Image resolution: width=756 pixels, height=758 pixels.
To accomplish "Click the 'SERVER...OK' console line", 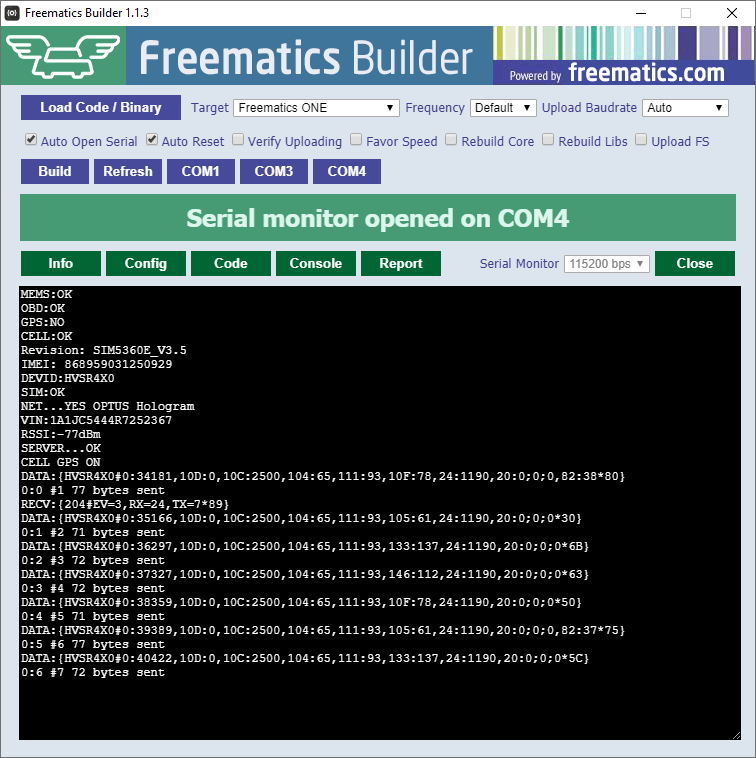I will (x=60, y=448).
